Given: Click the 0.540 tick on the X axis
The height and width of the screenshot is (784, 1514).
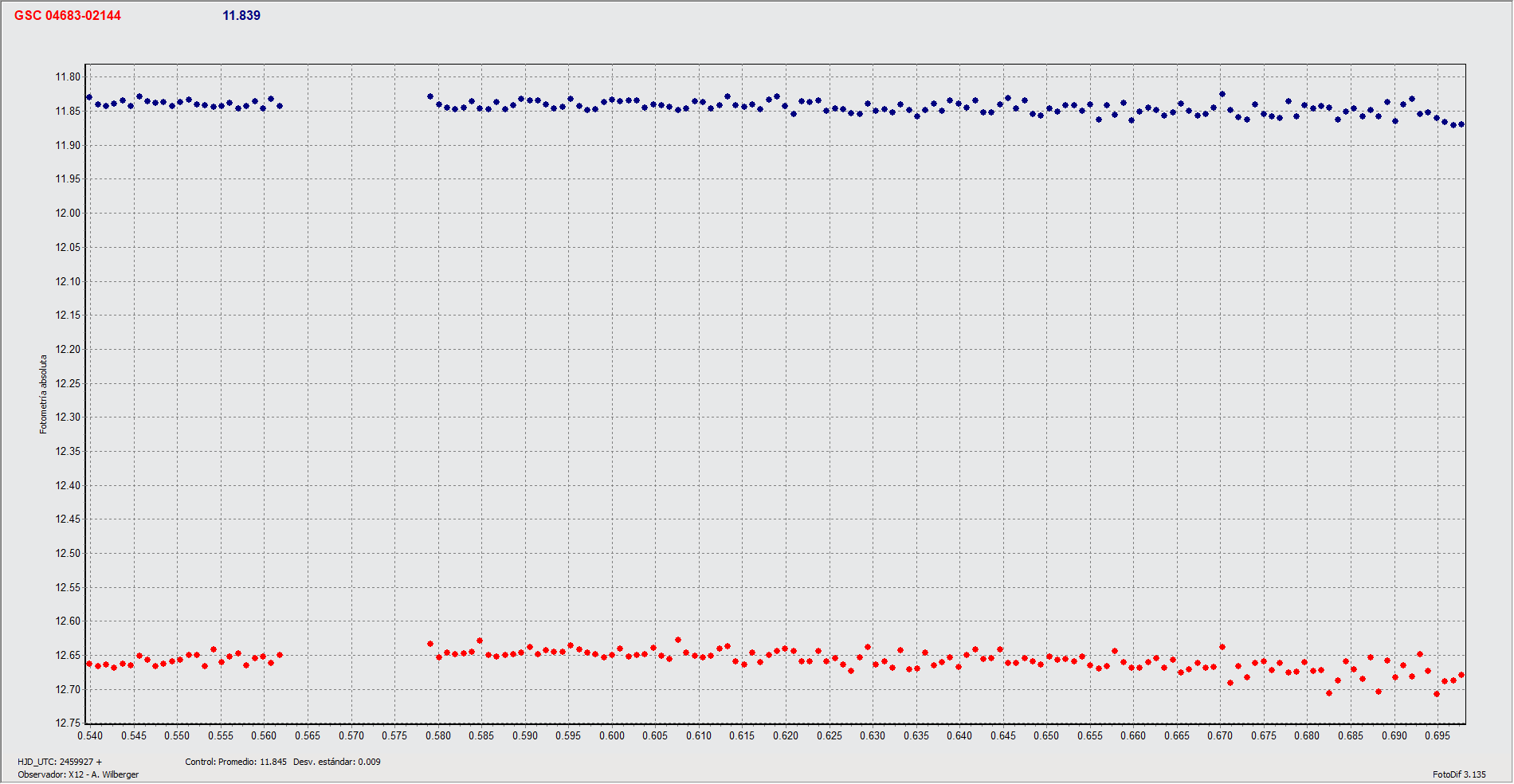Looking at the screenshot, I should click(90, 735).
